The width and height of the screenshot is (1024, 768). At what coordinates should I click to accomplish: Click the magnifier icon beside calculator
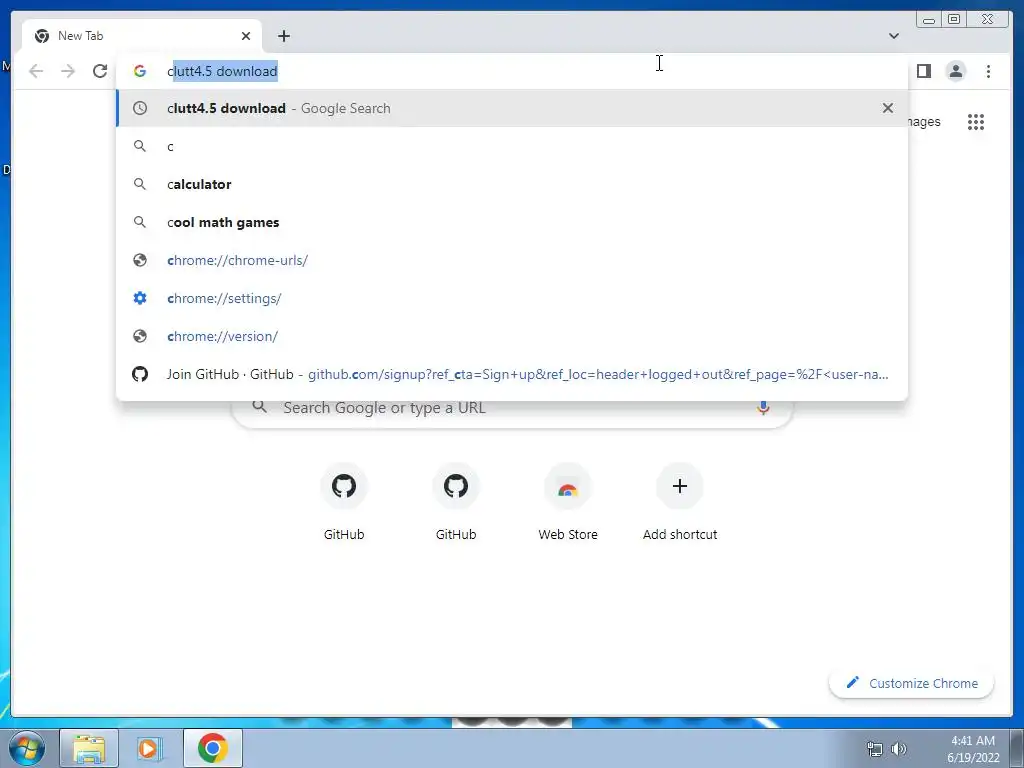coord(140,184)
